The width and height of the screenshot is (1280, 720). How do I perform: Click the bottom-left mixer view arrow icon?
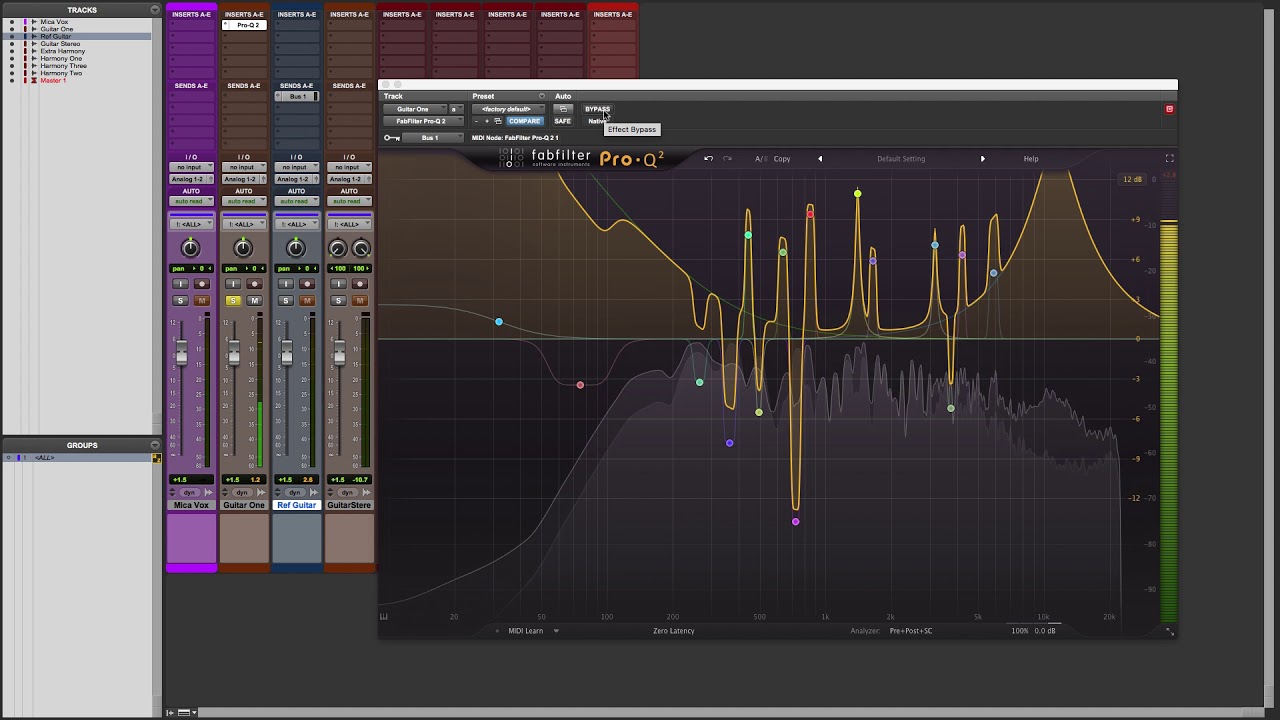(x=170, y=712)
